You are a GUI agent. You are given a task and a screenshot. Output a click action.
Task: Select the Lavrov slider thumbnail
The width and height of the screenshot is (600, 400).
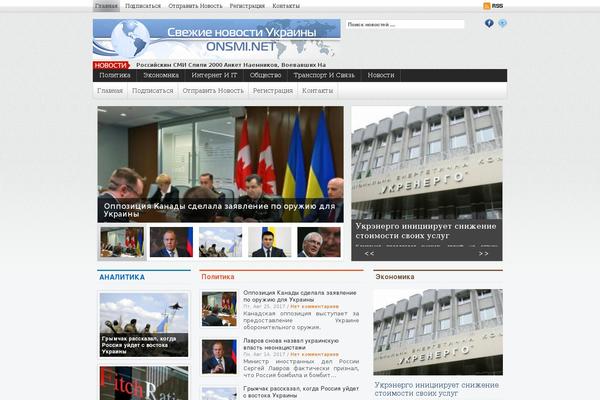[x=171, y=242]
